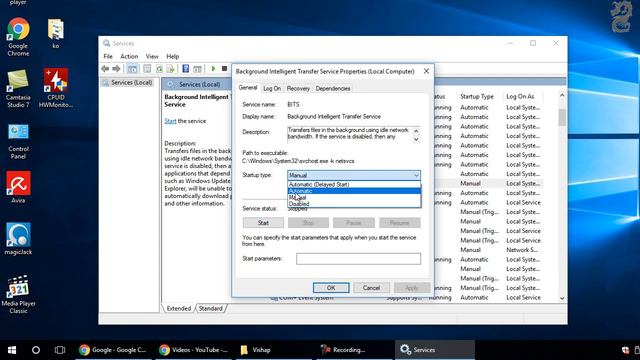This screenshot has height=360, width=640.
Task: Switch to Google - Google Chrome taskbar window
Action: [114, 350]
